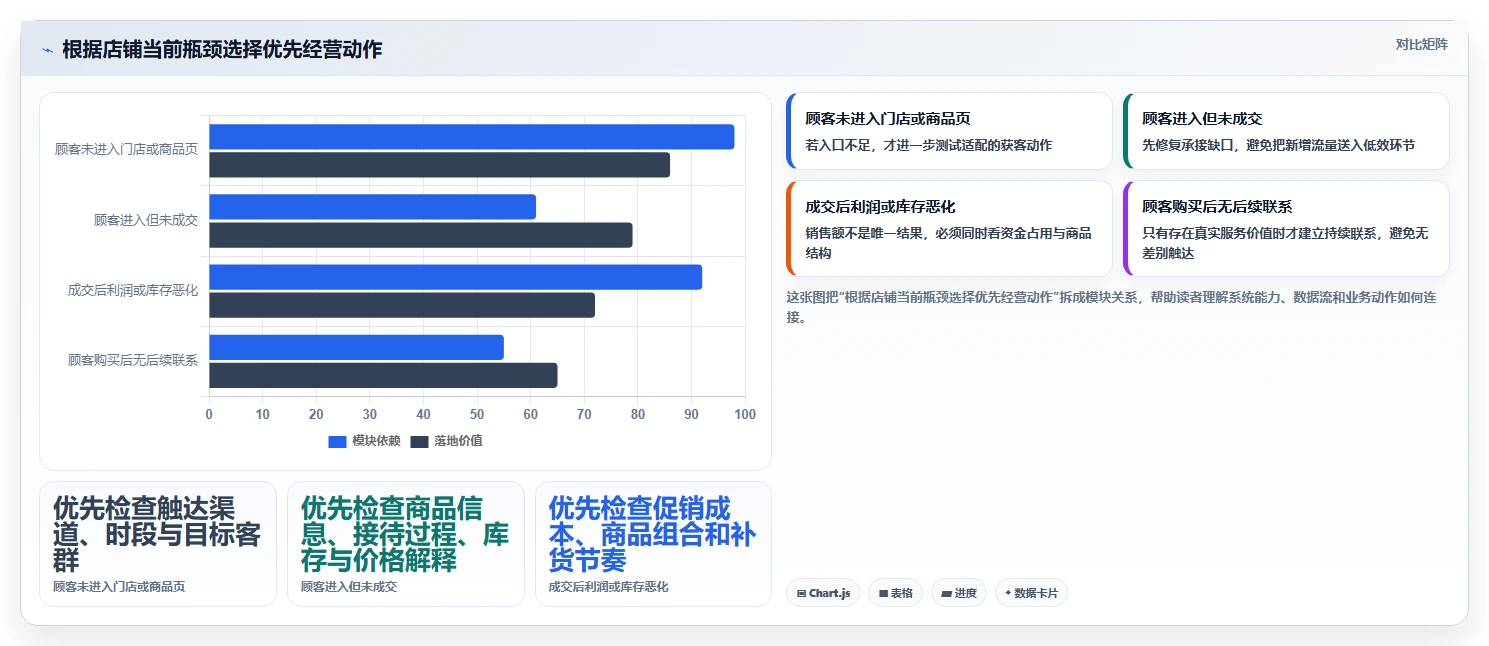
Task: Open the 顾客进入但未成交 info card
Action: [1286, 131]
